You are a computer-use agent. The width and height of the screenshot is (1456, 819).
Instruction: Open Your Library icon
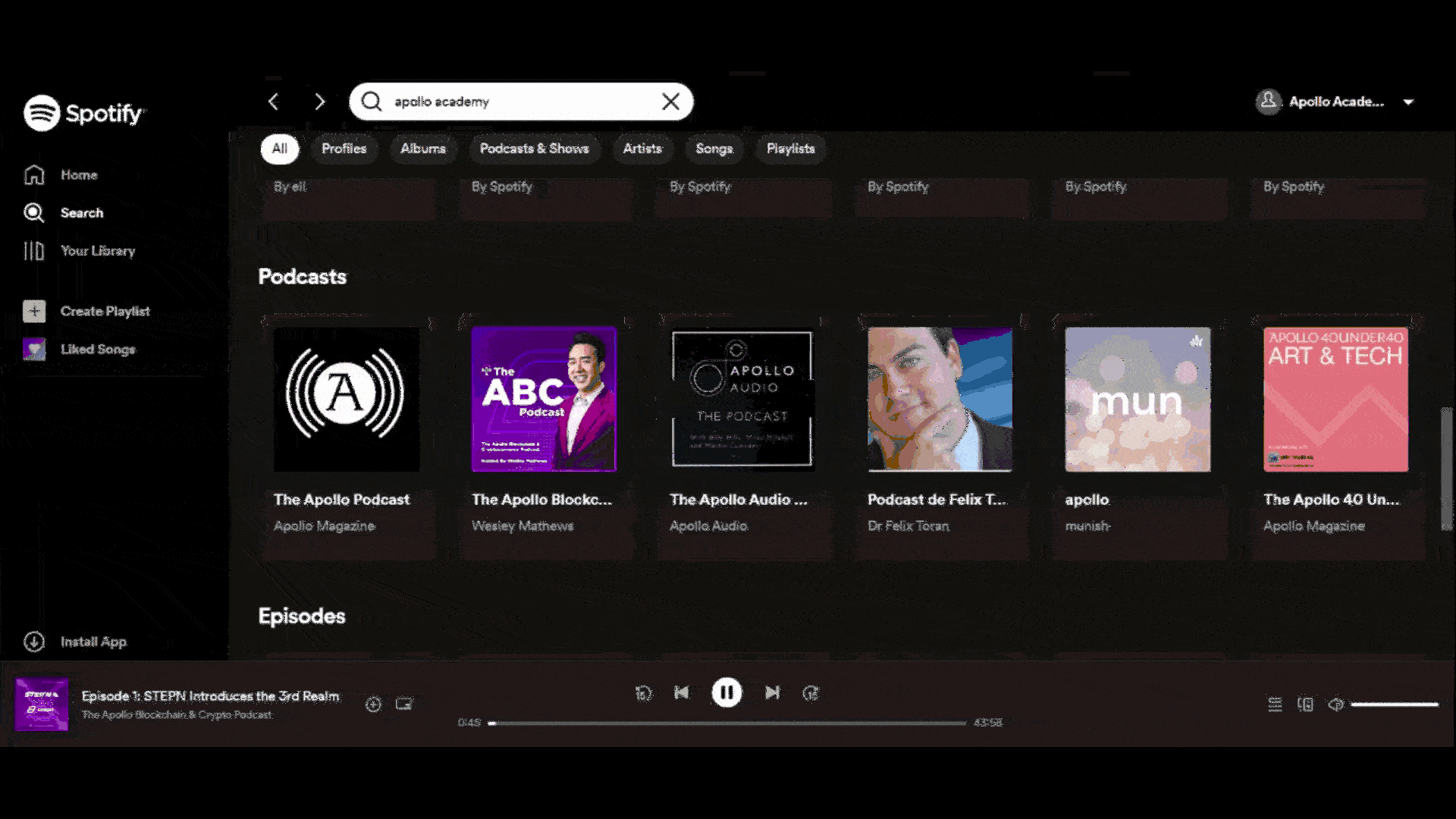coord(34,251)
